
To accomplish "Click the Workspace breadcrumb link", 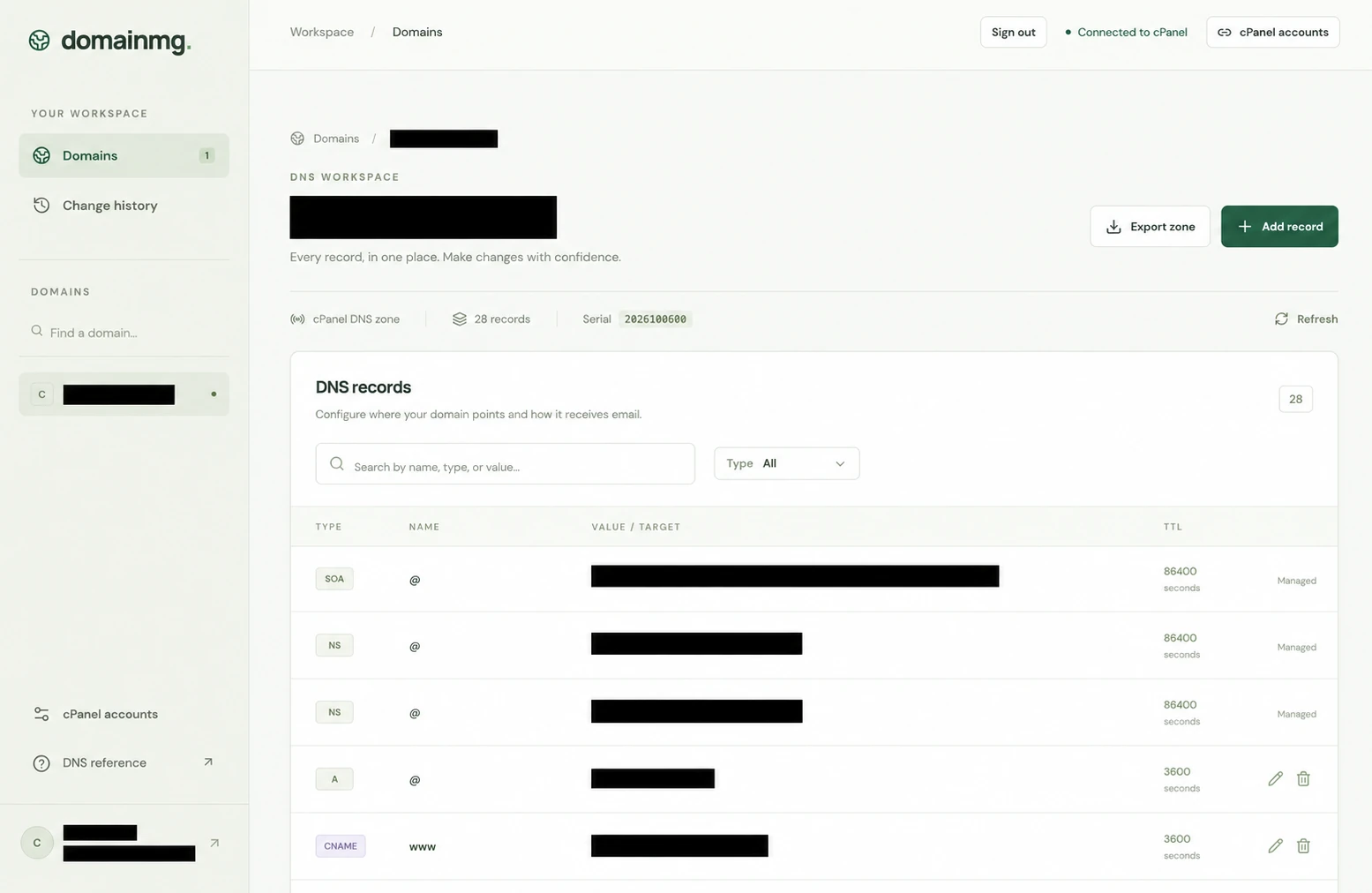I will (322, 33).
